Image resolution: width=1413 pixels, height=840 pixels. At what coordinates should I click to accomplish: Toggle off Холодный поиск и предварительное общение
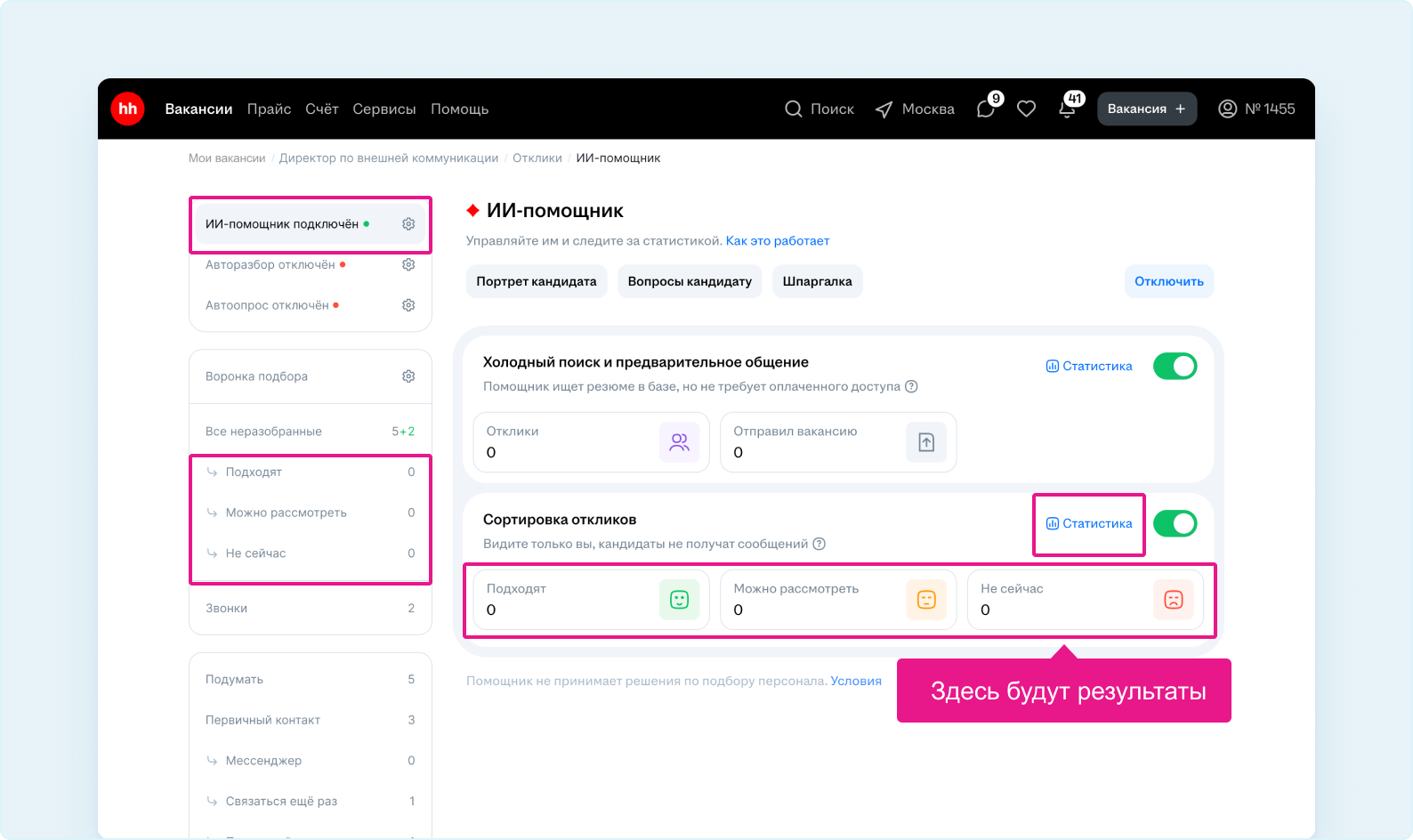pos(1175,366)
